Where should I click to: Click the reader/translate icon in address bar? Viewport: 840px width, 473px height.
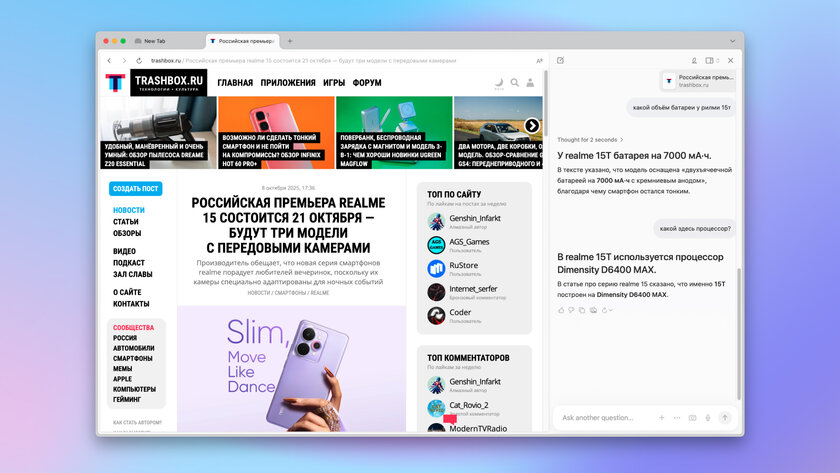[539, 61]
